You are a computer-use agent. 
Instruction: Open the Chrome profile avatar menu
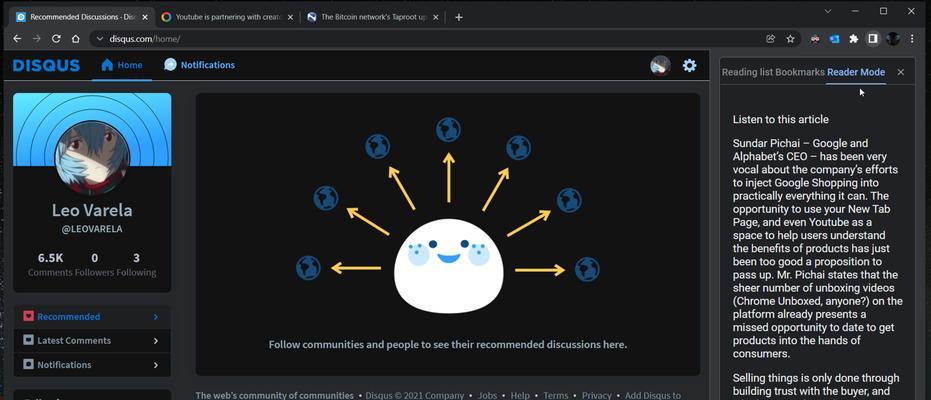coord(893,39)
